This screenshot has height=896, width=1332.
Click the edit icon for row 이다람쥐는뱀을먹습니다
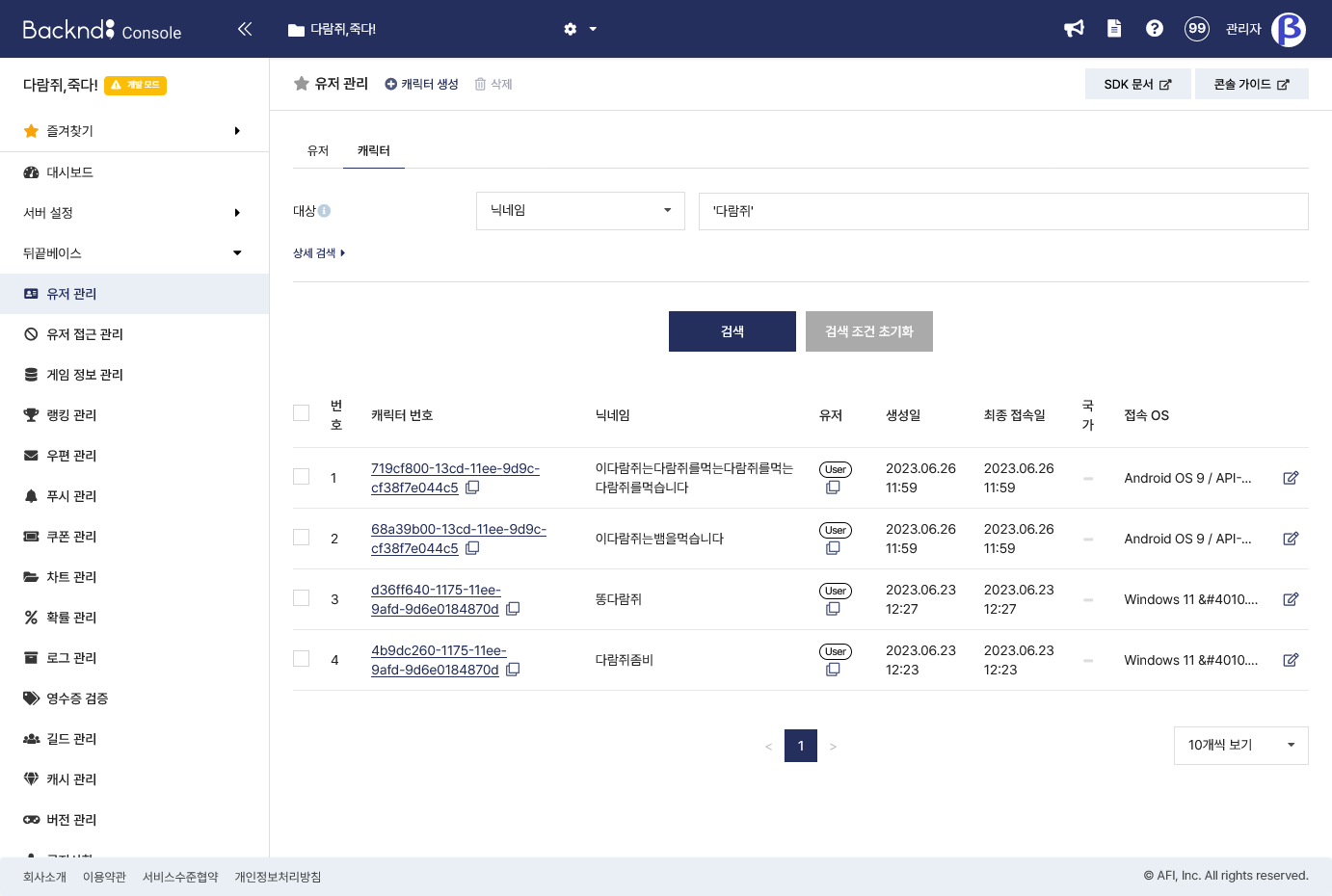tap(1291, 539)
